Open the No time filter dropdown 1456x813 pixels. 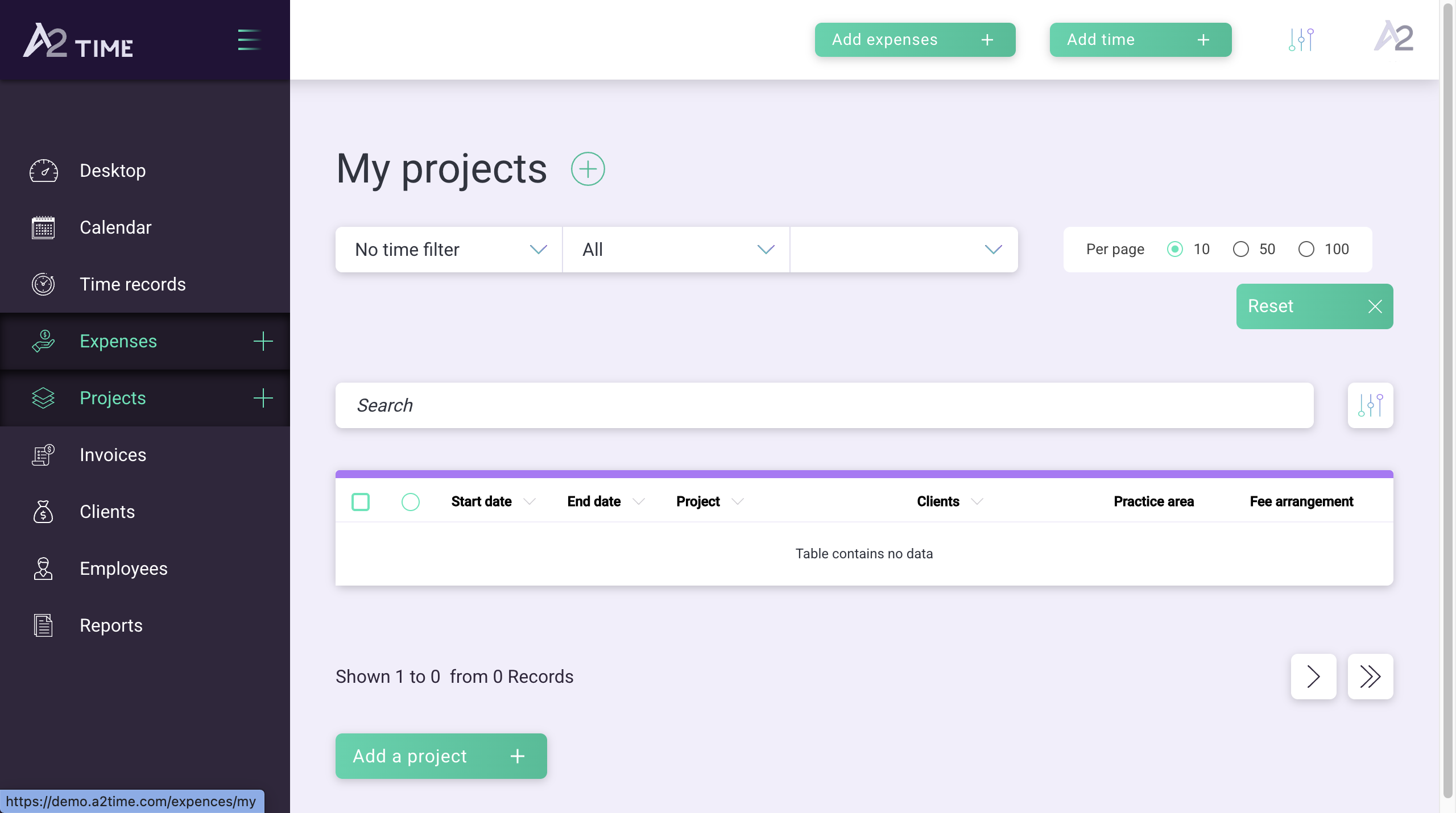(449, 250)
